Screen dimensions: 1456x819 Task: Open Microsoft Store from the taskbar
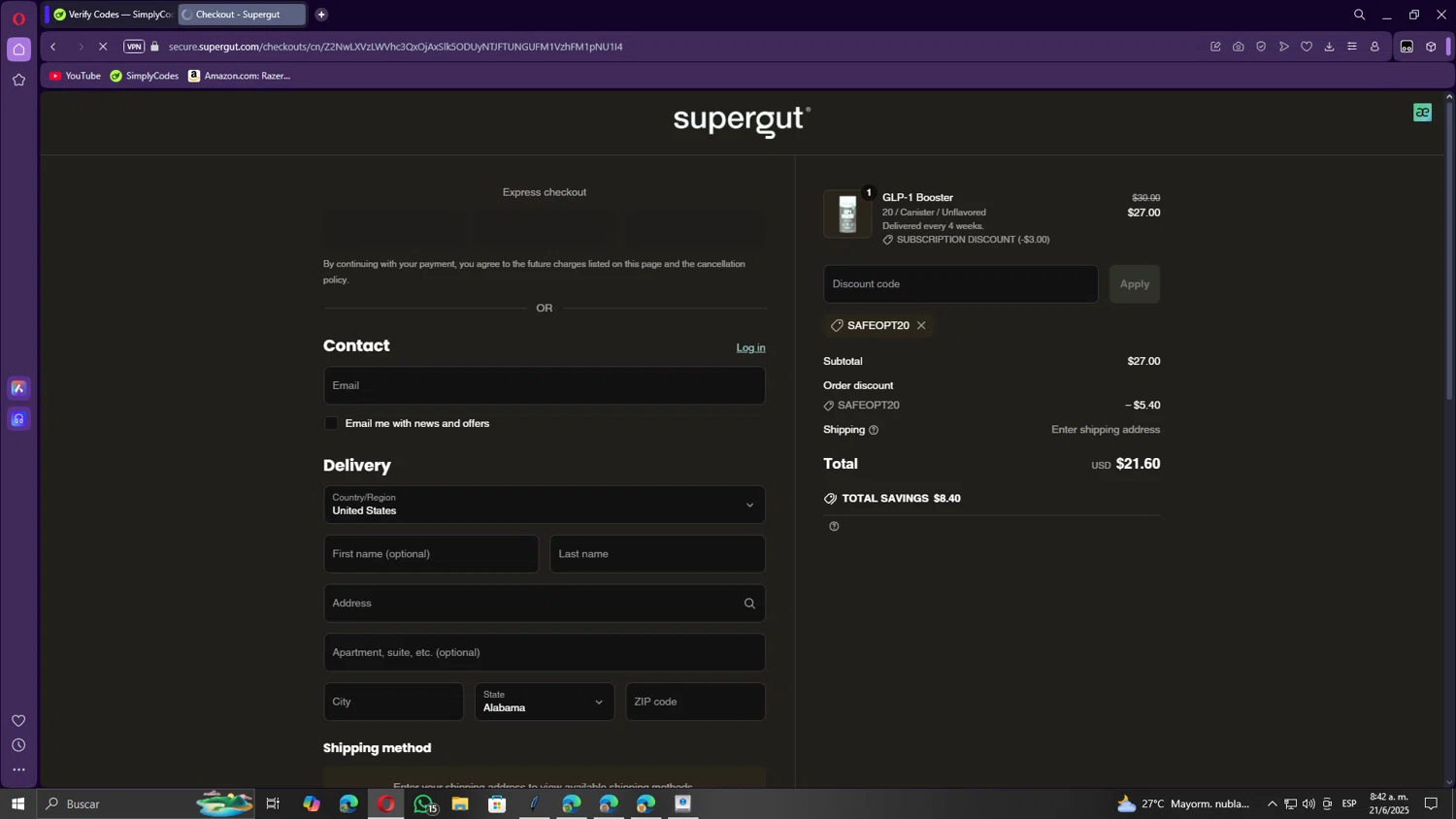[x=497, y=803]
